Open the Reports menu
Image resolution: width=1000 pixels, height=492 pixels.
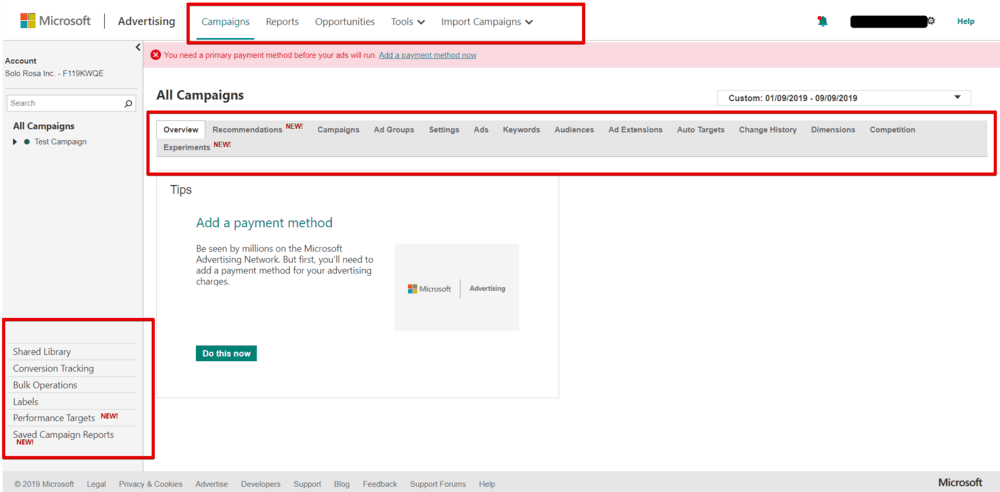(282, 22)
